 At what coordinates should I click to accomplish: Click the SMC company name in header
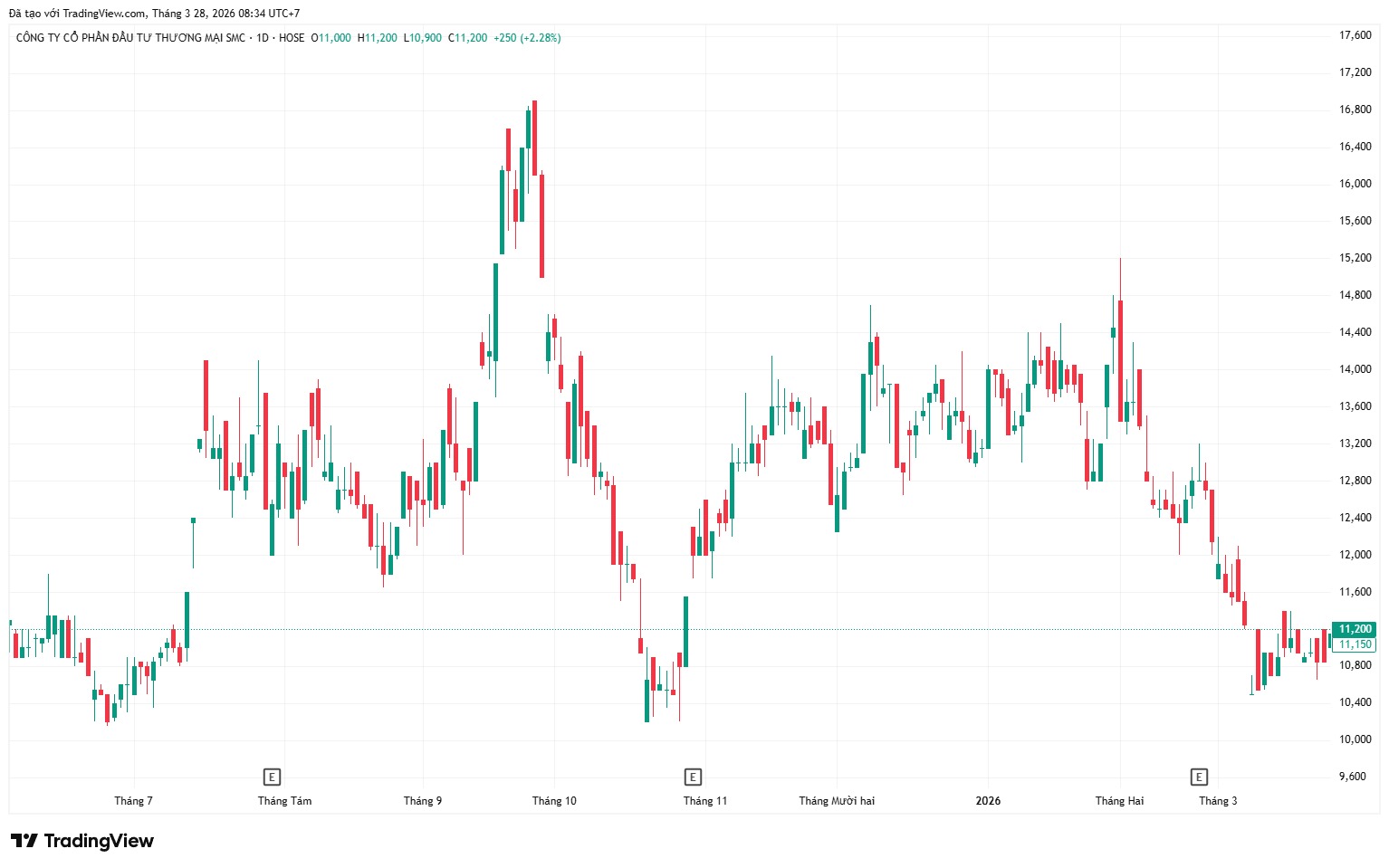[130, 38]
